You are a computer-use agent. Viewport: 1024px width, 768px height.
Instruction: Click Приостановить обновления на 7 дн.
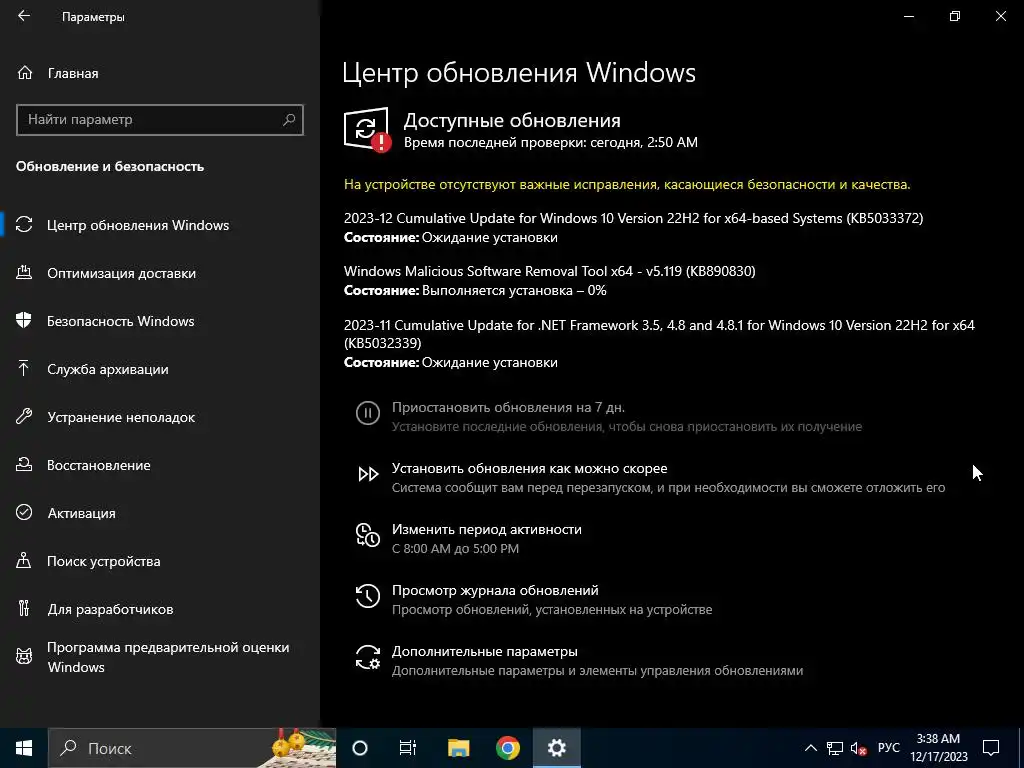(x=508, y=408)
